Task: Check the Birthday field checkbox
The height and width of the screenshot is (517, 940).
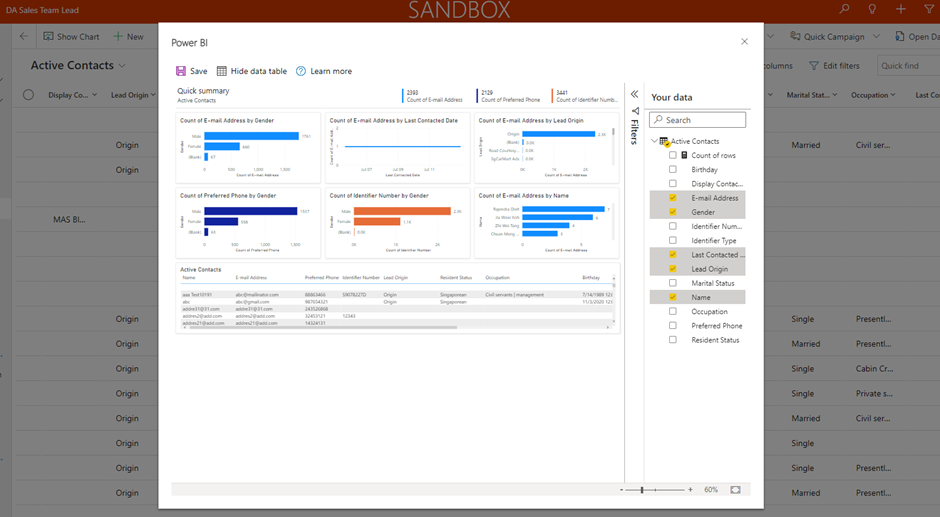Action: pos(673,170)
